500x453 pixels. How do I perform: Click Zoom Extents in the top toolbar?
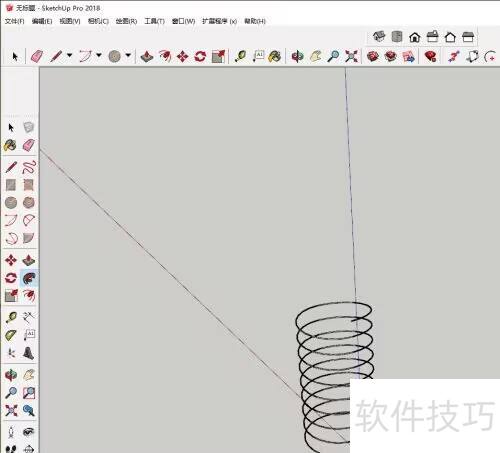351,56
